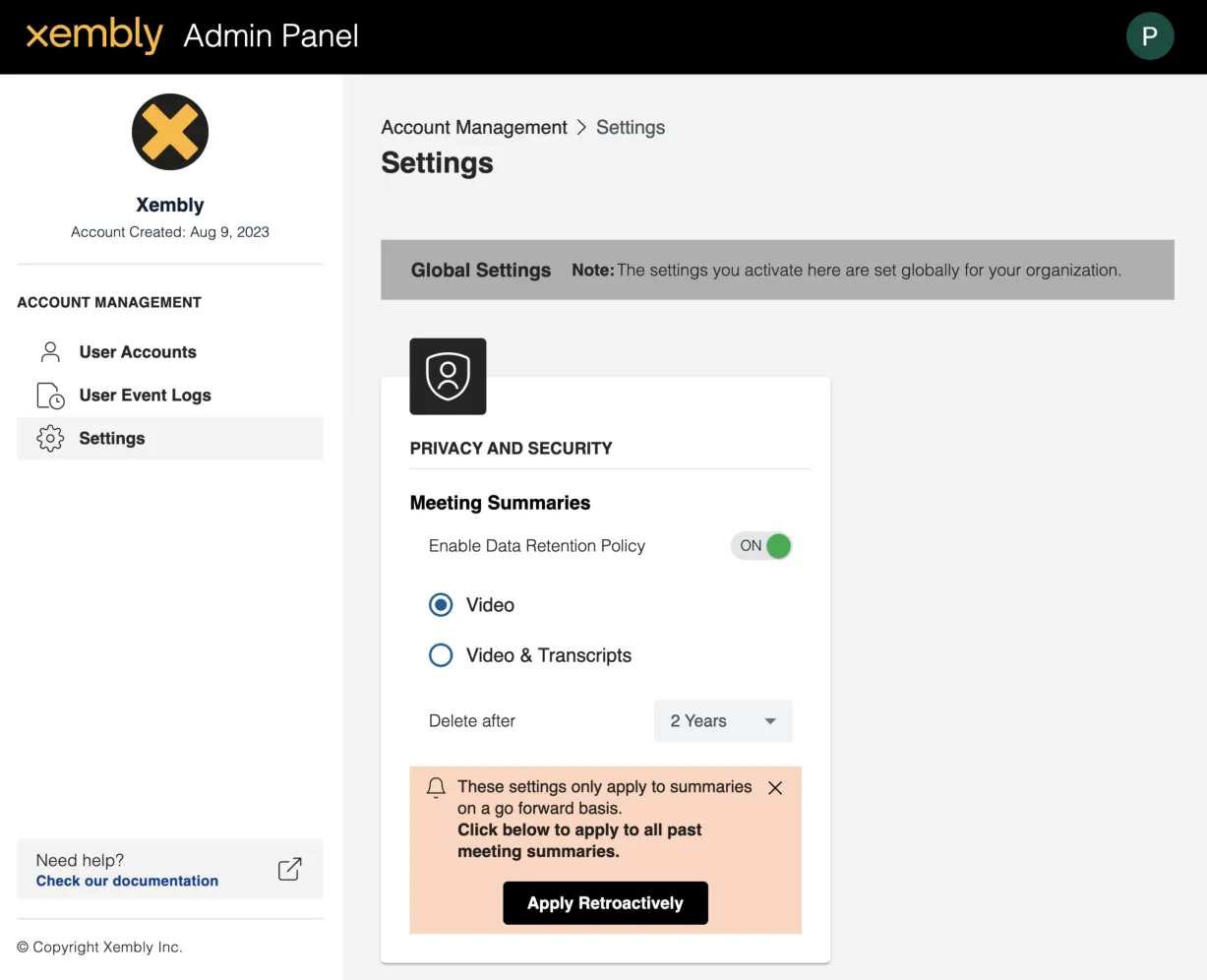Open the Delete after 2 Years dropdown
The image size is (1207, 980).
coord(722,721)
